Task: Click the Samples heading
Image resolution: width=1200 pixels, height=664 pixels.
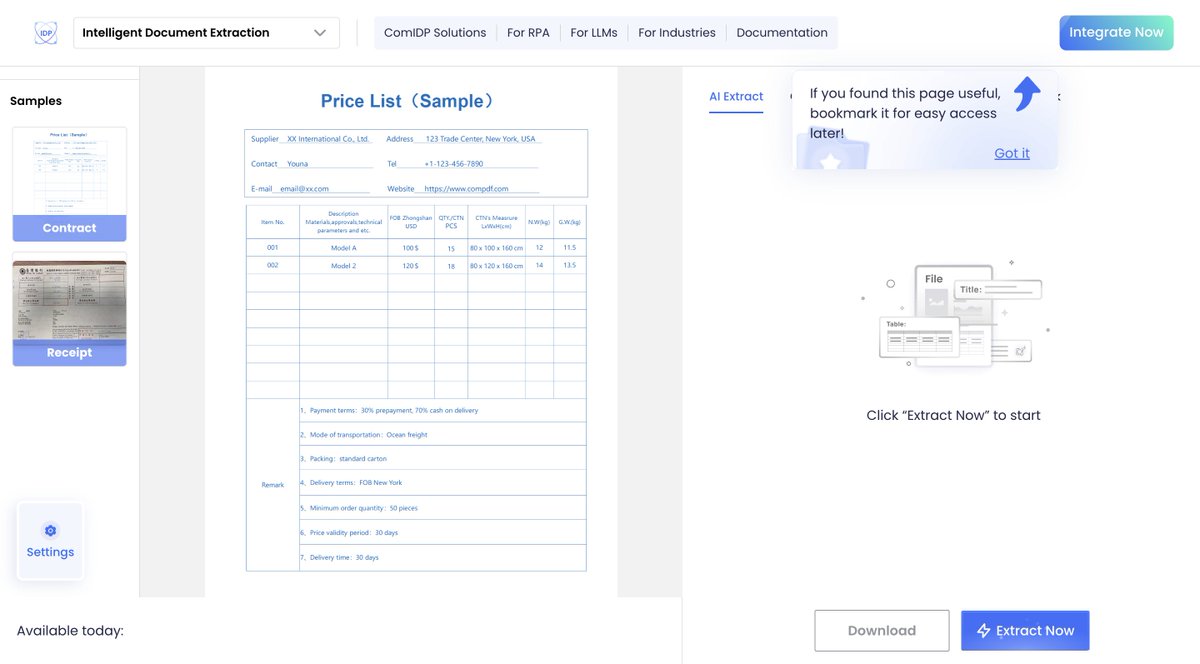Action: pyautogui.click(x=36, y=101)
